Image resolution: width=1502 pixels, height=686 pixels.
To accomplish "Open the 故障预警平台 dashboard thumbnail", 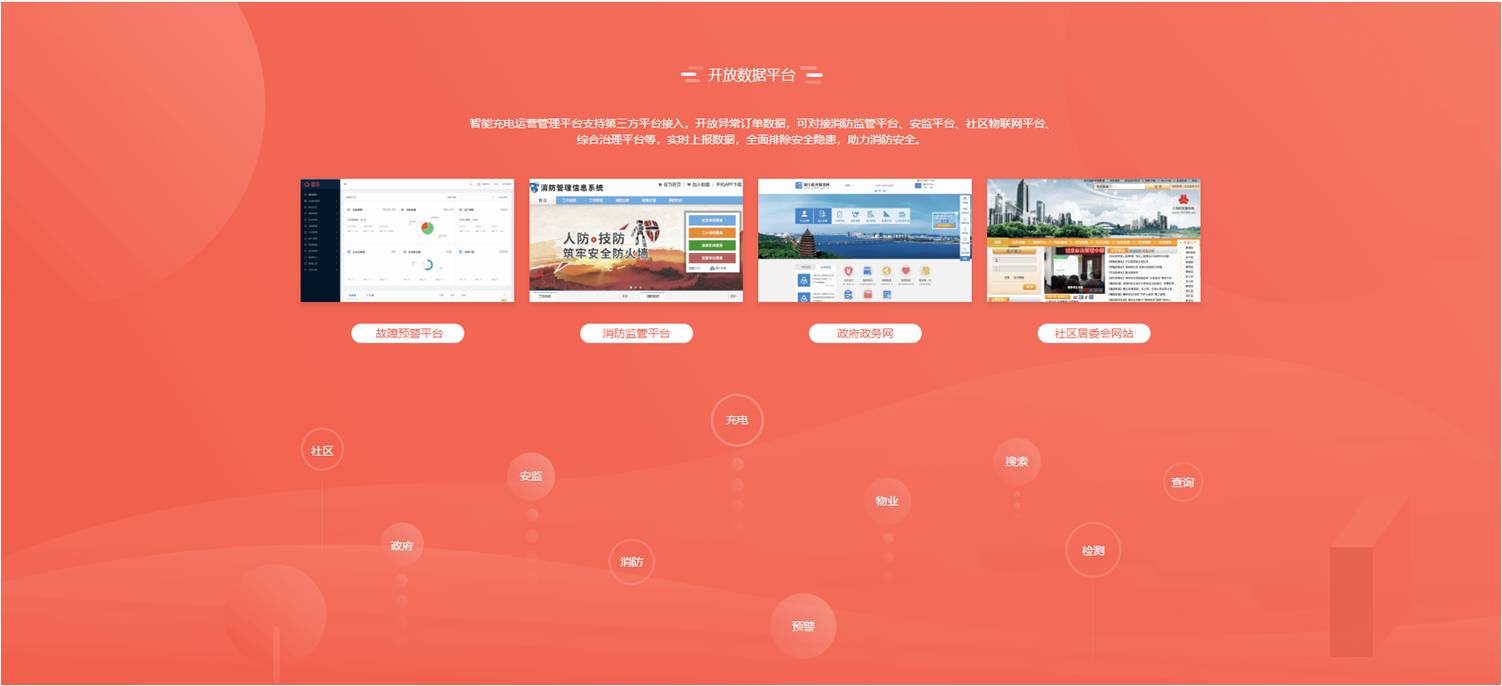I will 407,240.
